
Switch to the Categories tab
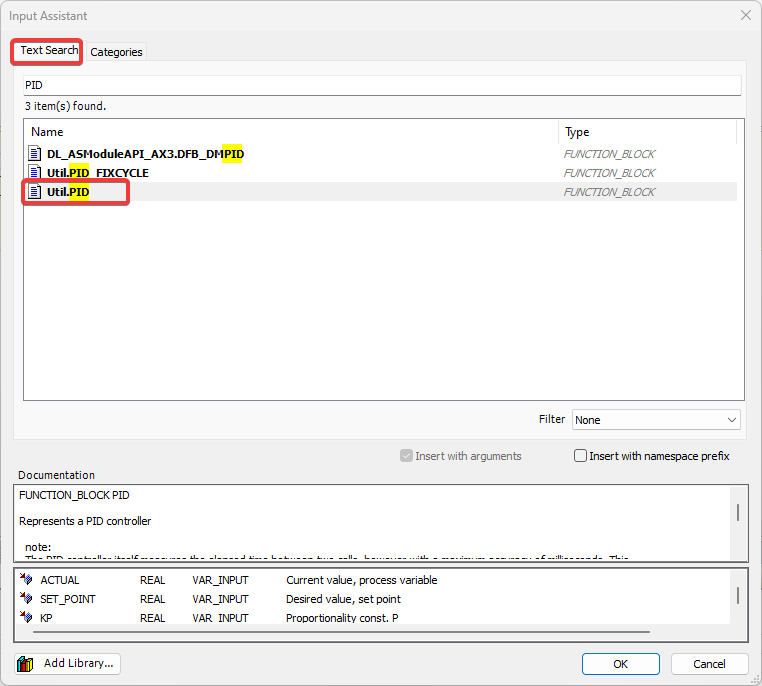pyautogui.click(x=117, y=52)
